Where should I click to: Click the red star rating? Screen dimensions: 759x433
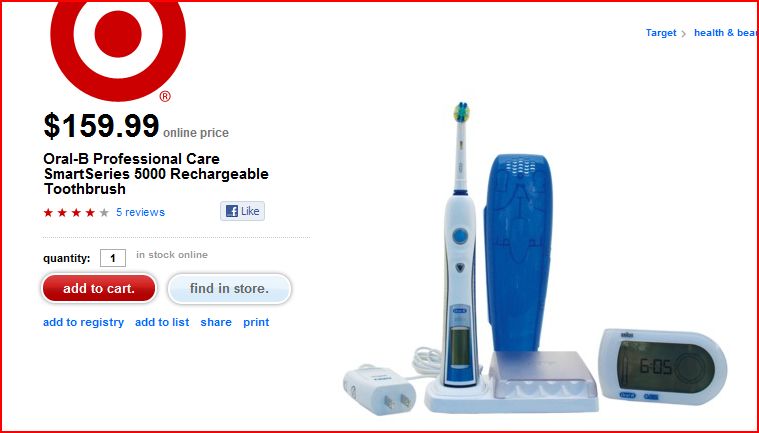(76, 212)
